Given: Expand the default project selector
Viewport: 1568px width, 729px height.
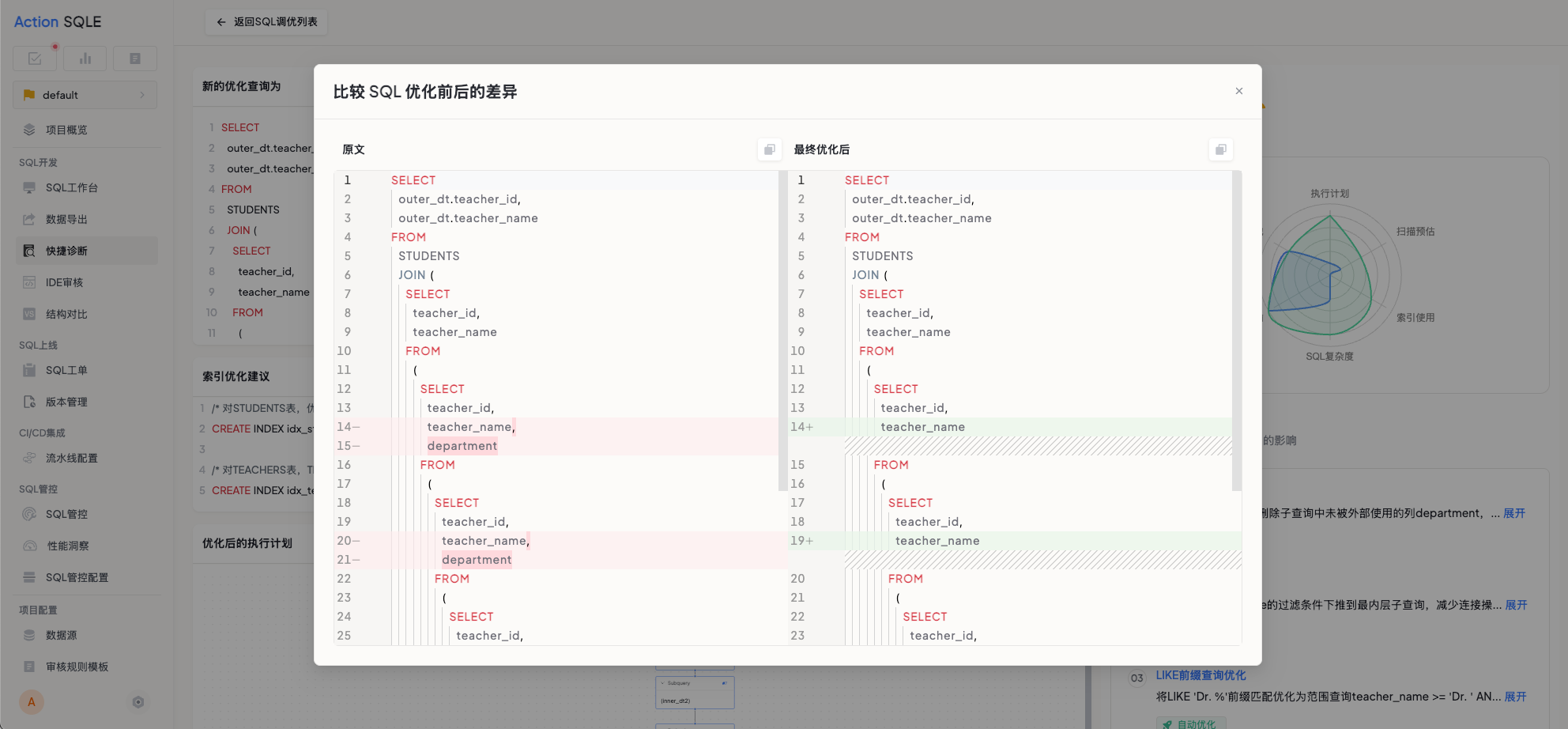Looking at the screenshot, I should pos(85,95).
